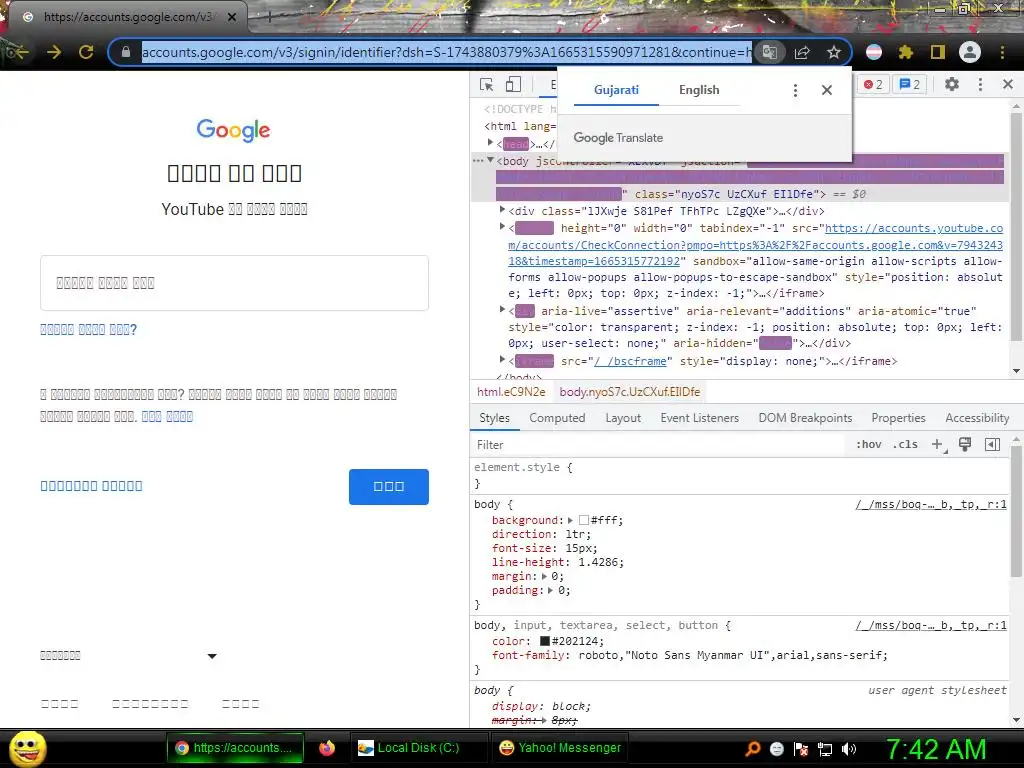Click the blue Next button on sign-in page
Viewport: 1024px width, 768px height.
click(389, 487)
